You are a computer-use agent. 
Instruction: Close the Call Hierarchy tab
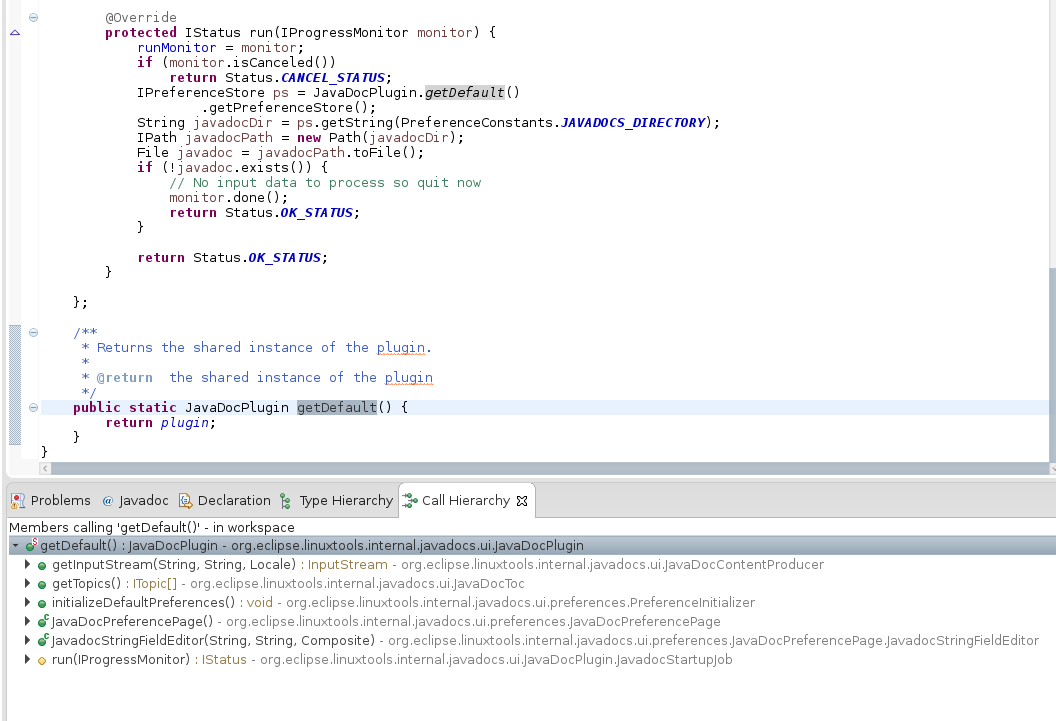point(521,500)
